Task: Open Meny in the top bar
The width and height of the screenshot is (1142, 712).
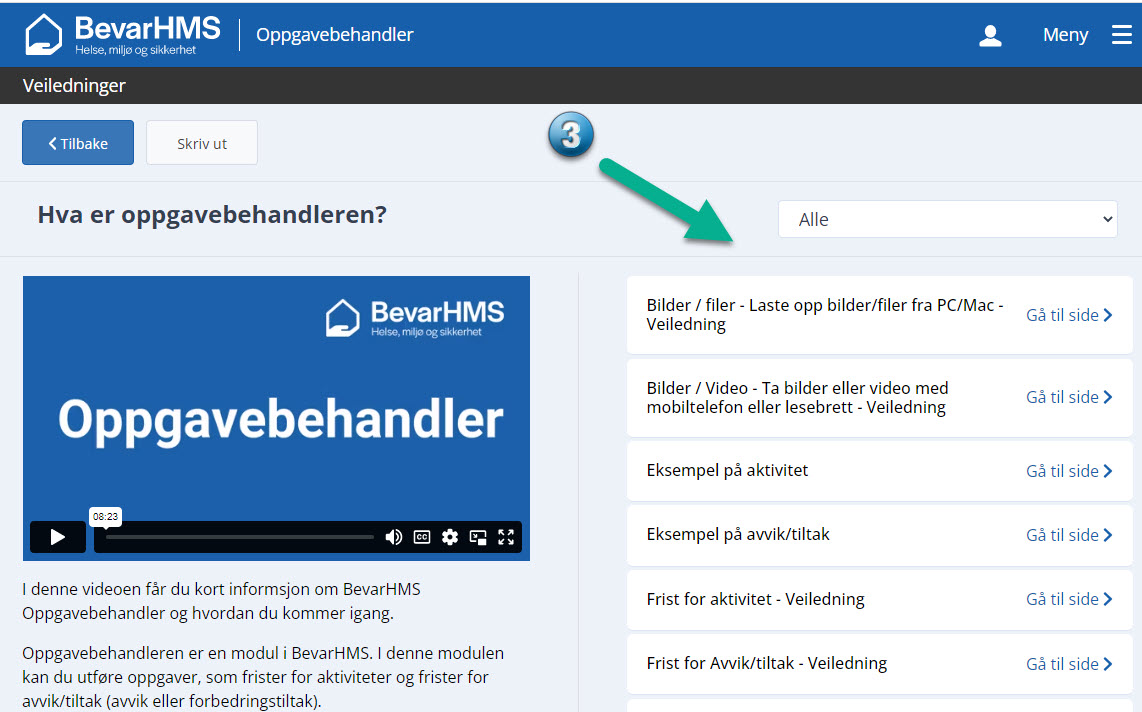Action: click(1065, 35)
